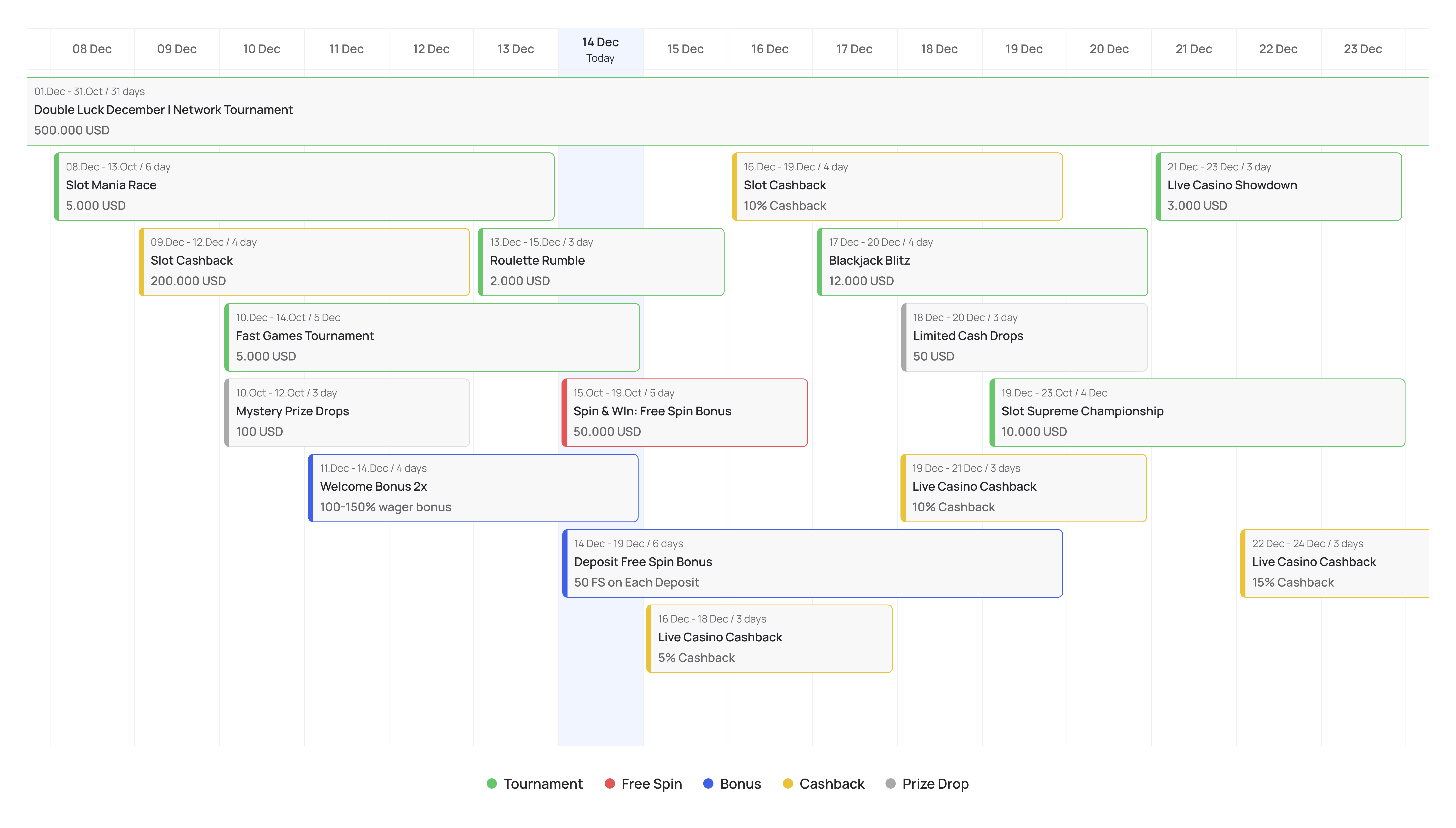Open the 200.000 USD Slot Cashback card
The height and width of the screenshot is (828, 1456).
click(304, 262)
